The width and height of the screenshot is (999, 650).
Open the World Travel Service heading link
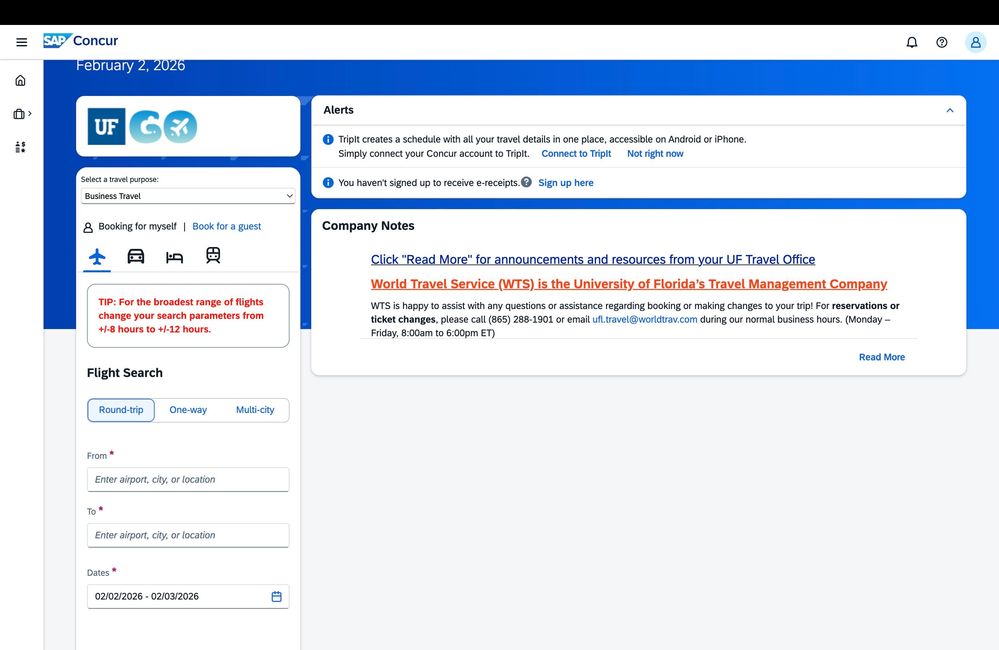point(629,284)
